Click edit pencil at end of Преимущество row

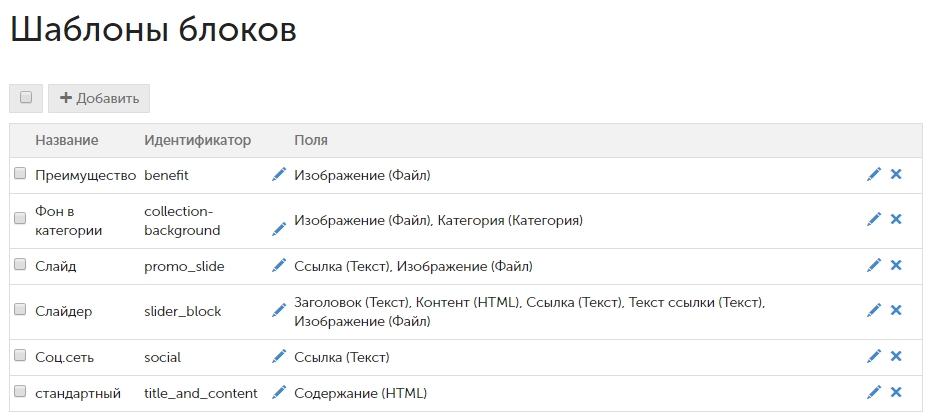874,175
